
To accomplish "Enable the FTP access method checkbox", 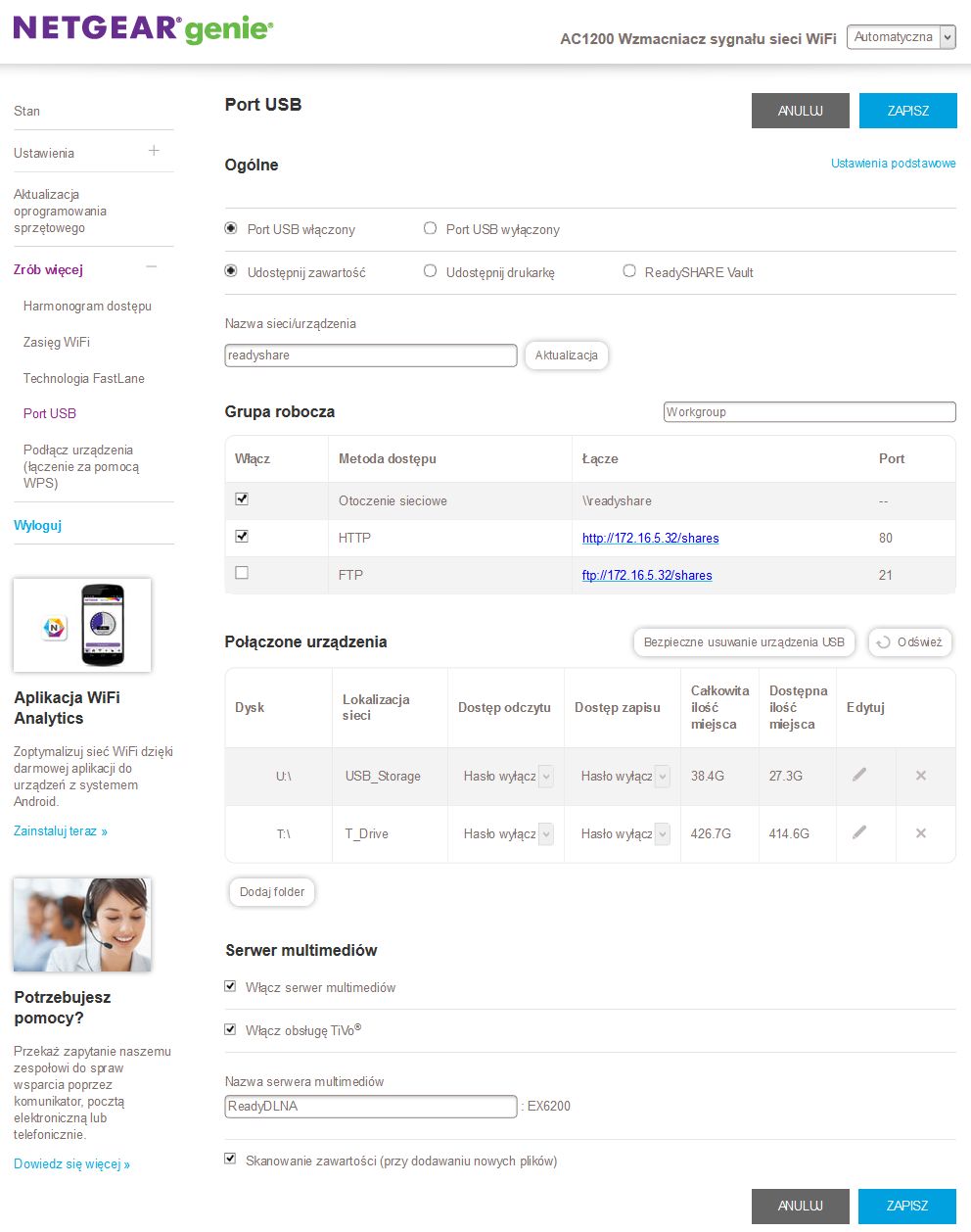I will [x=242, y=573].
